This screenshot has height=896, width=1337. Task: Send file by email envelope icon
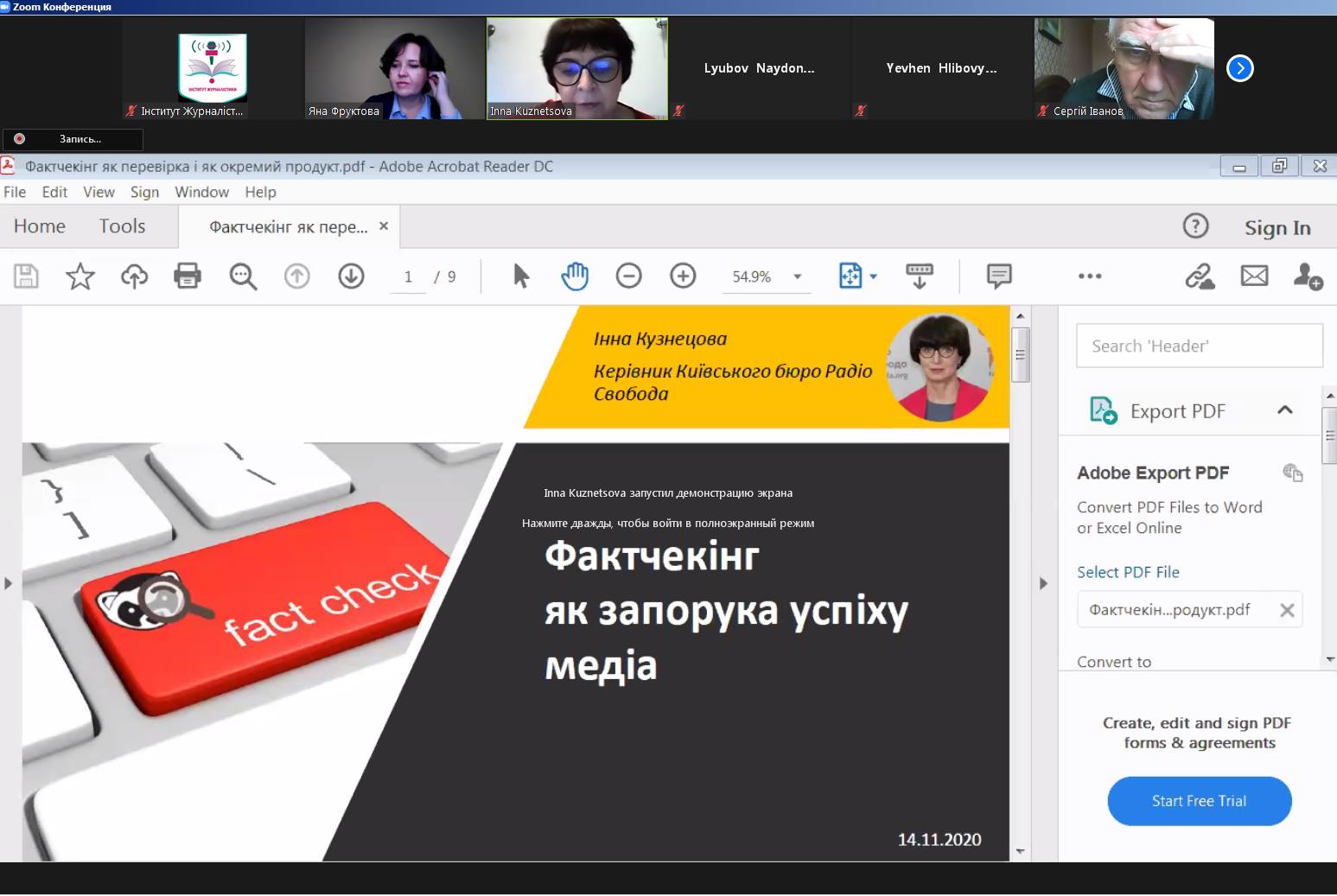click(x=1254, y=276)
